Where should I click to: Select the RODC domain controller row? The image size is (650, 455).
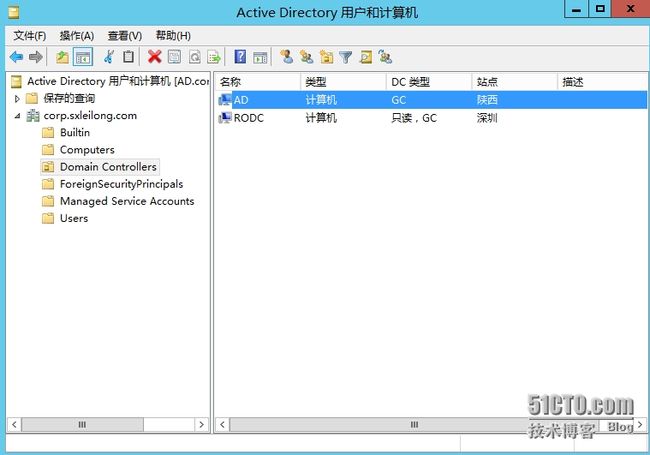coord(431,118)
